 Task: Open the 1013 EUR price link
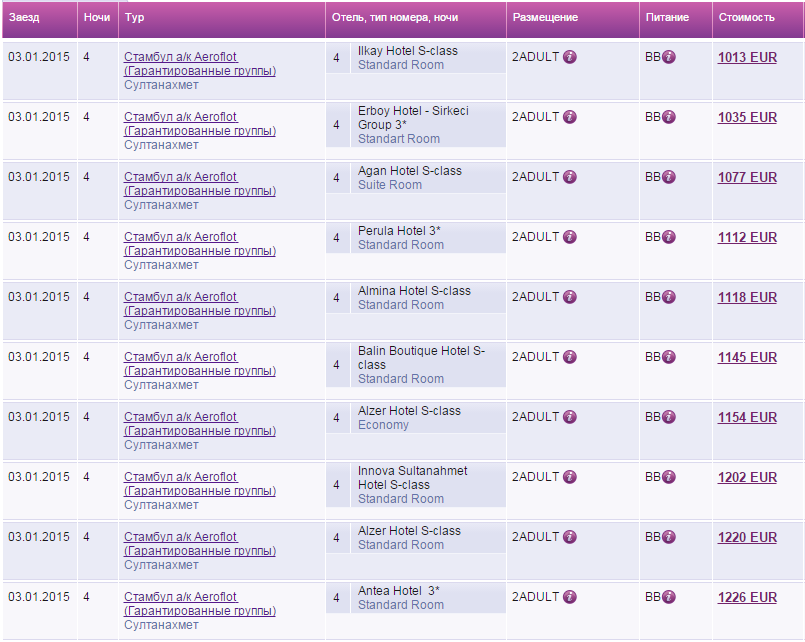pos(747,58)
